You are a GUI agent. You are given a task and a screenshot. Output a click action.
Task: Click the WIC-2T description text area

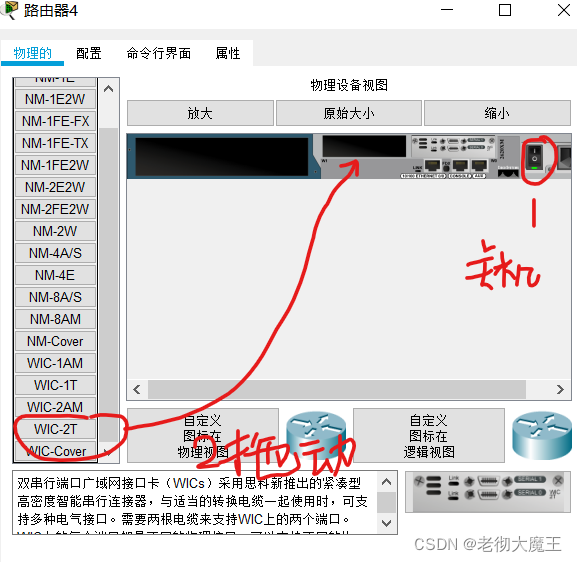click(x=195, y=502)
